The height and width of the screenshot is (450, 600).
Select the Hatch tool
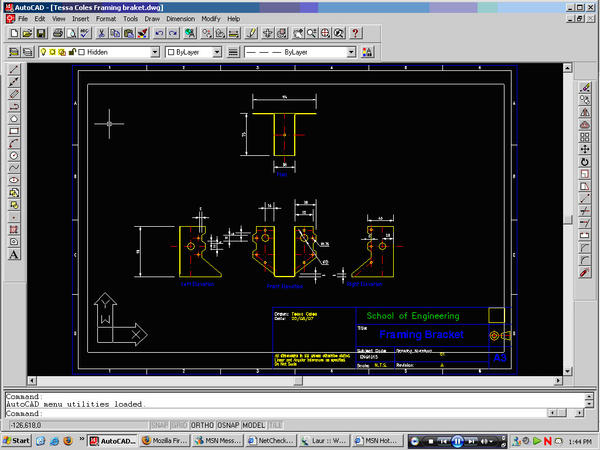coord(14,230)
